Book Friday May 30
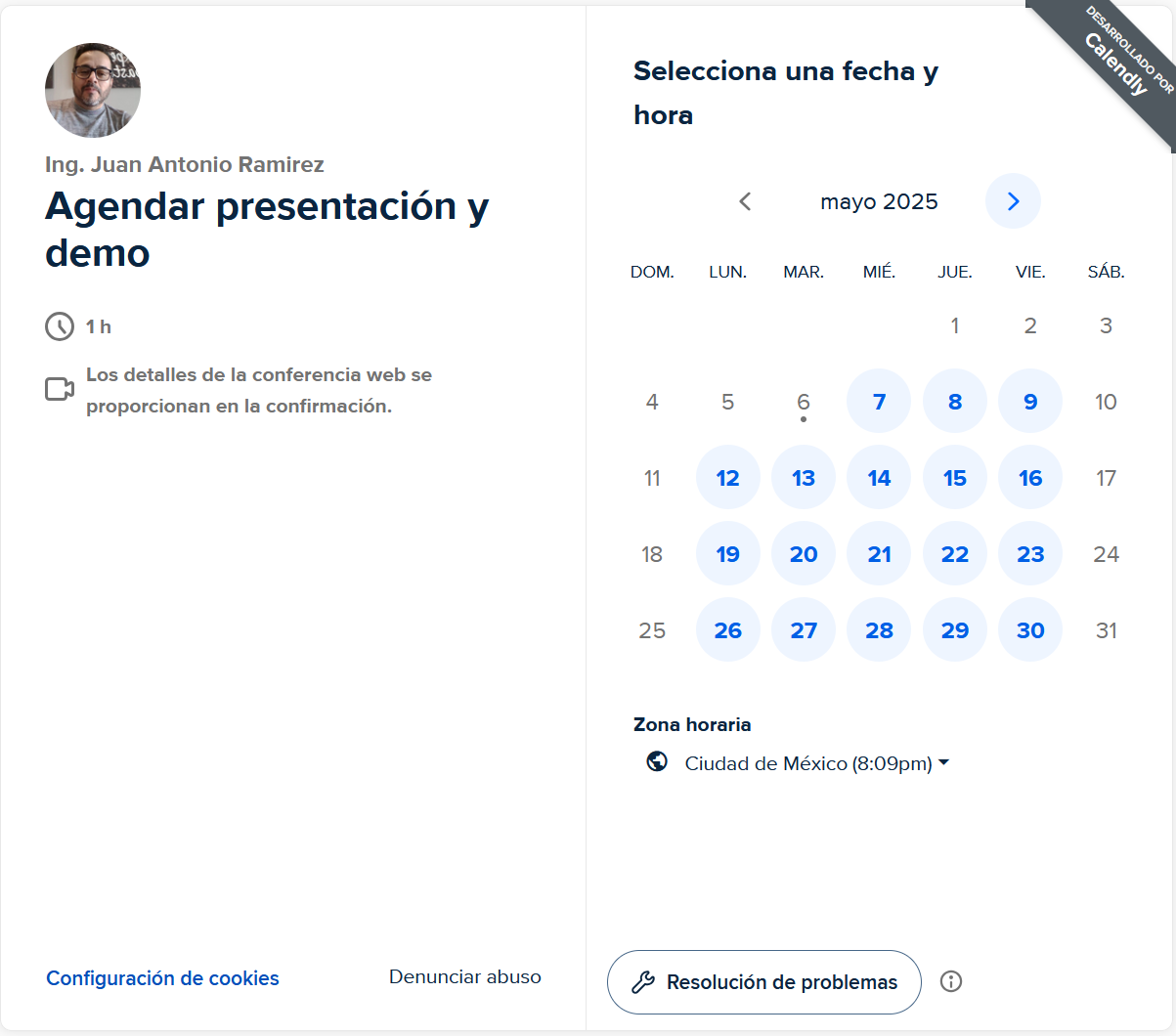Screen dimensions: 1176x1036 point(1030,630)
